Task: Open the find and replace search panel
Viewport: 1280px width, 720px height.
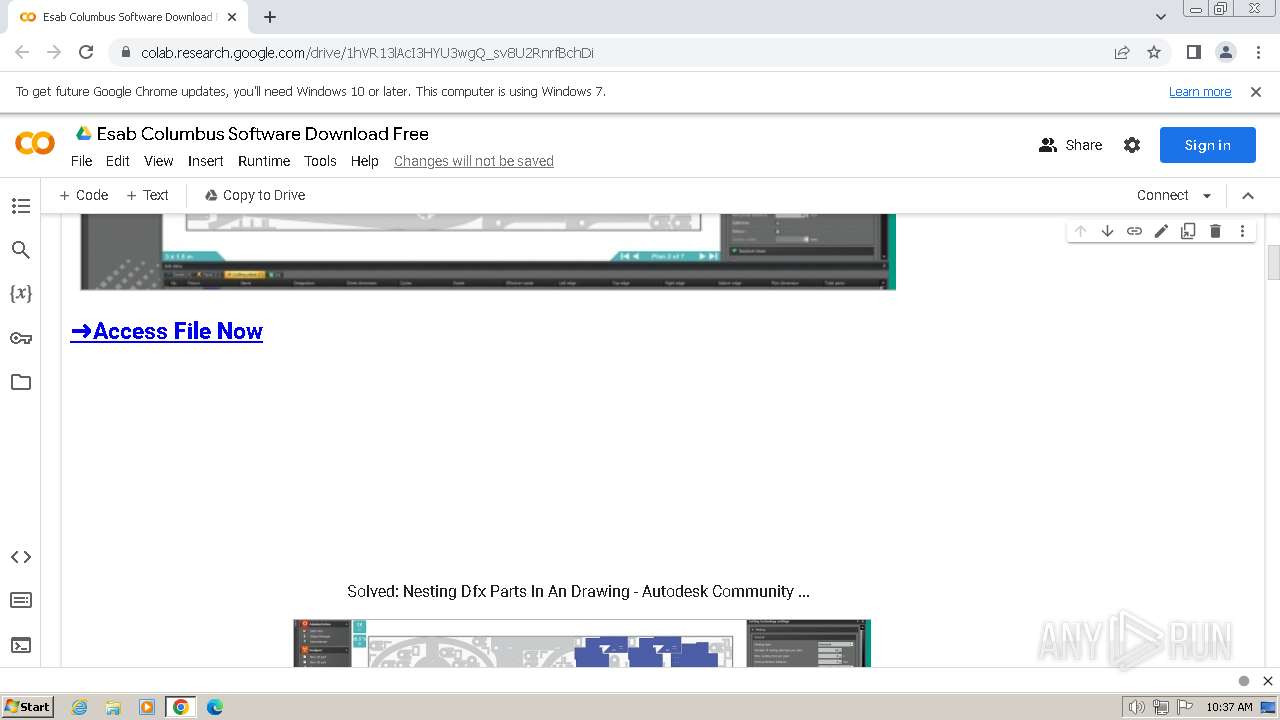Action: [21, 250]
